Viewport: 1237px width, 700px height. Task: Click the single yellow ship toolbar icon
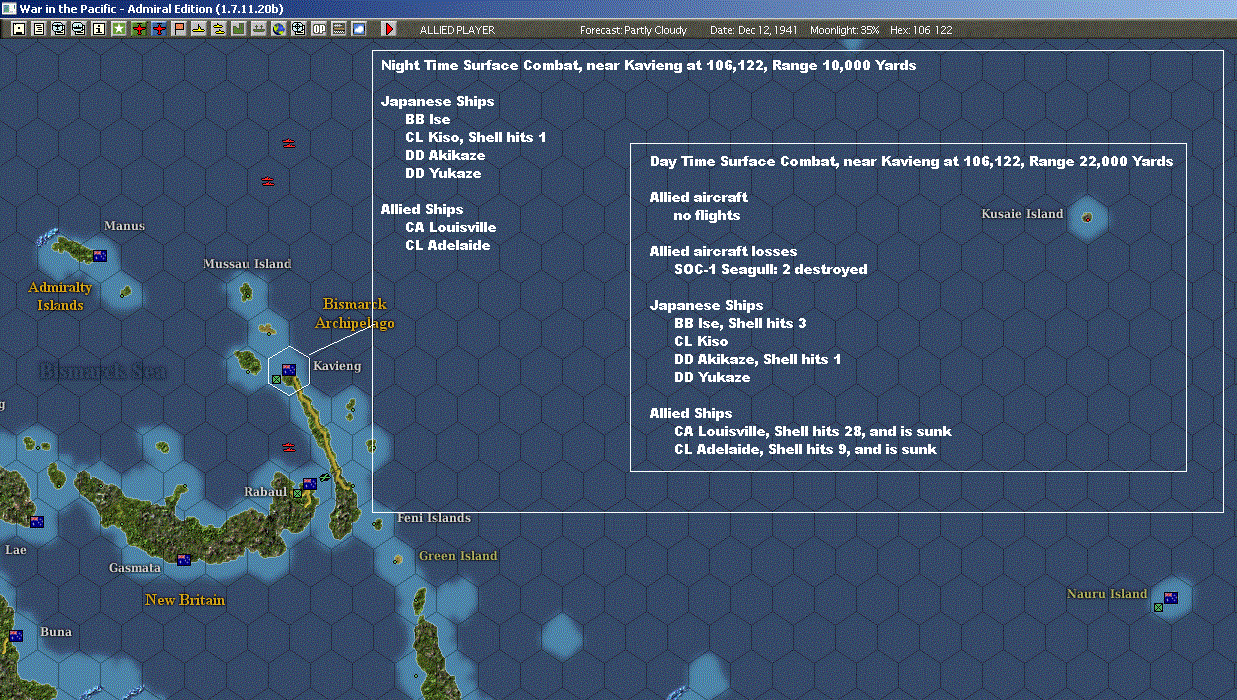(x=199, y=29)
